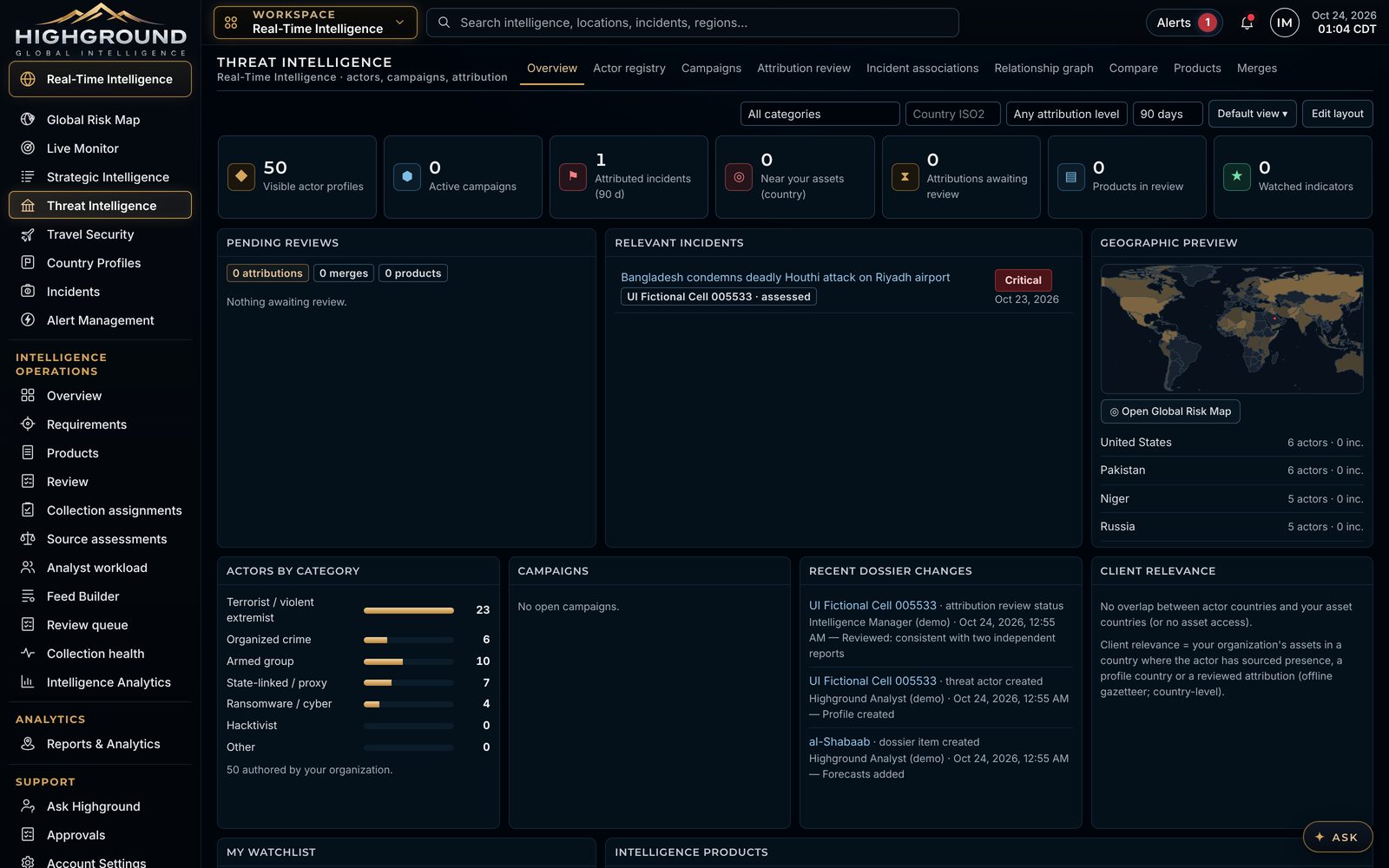Select Threat Intelligence in sidebar
The image size is (1389, 868).
tap(100, 206)
